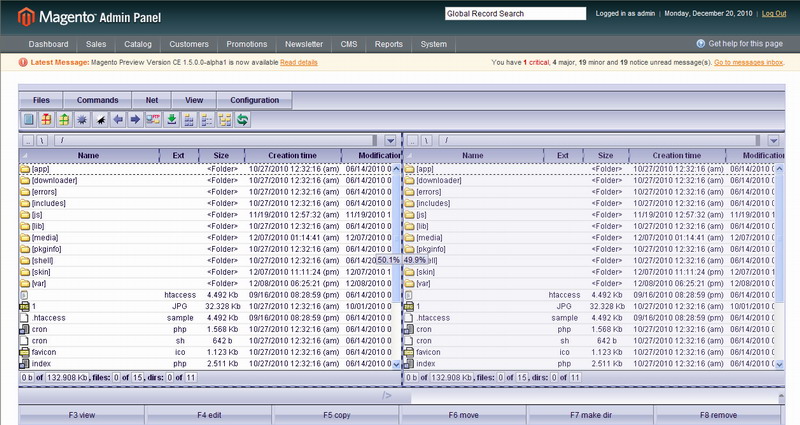Sort left pane by Name column header
The height and width of the screenshot is (425, 800).
(x=89, y=155)
